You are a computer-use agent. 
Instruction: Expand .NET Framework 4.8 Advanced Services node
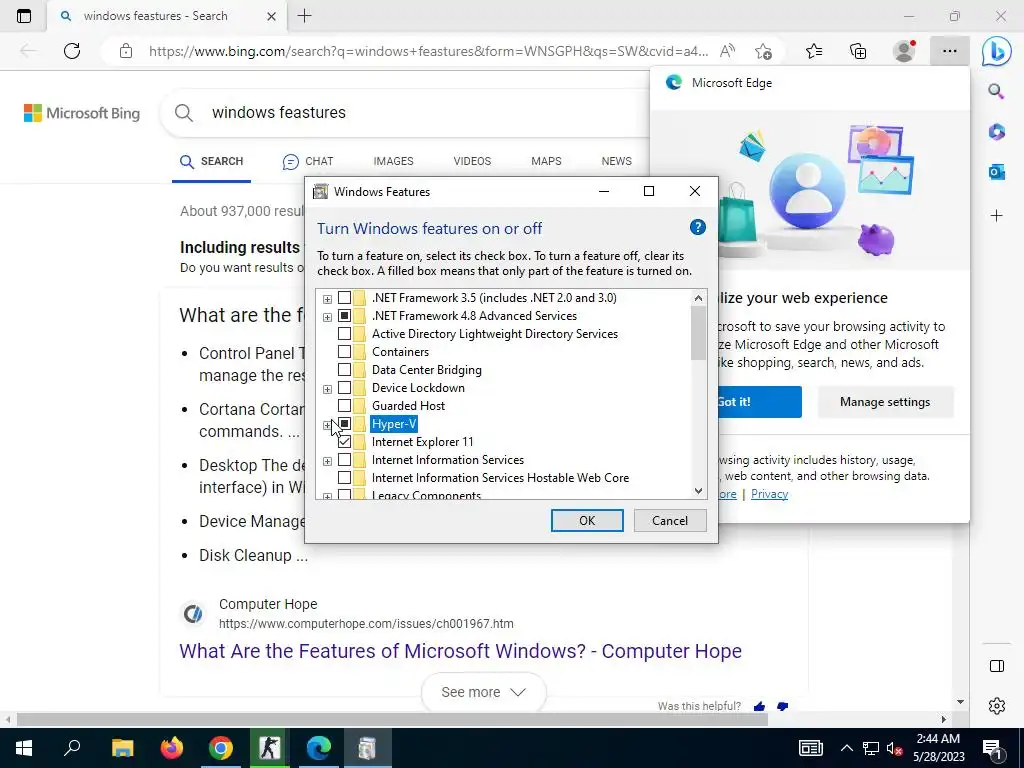click(327, 317)
